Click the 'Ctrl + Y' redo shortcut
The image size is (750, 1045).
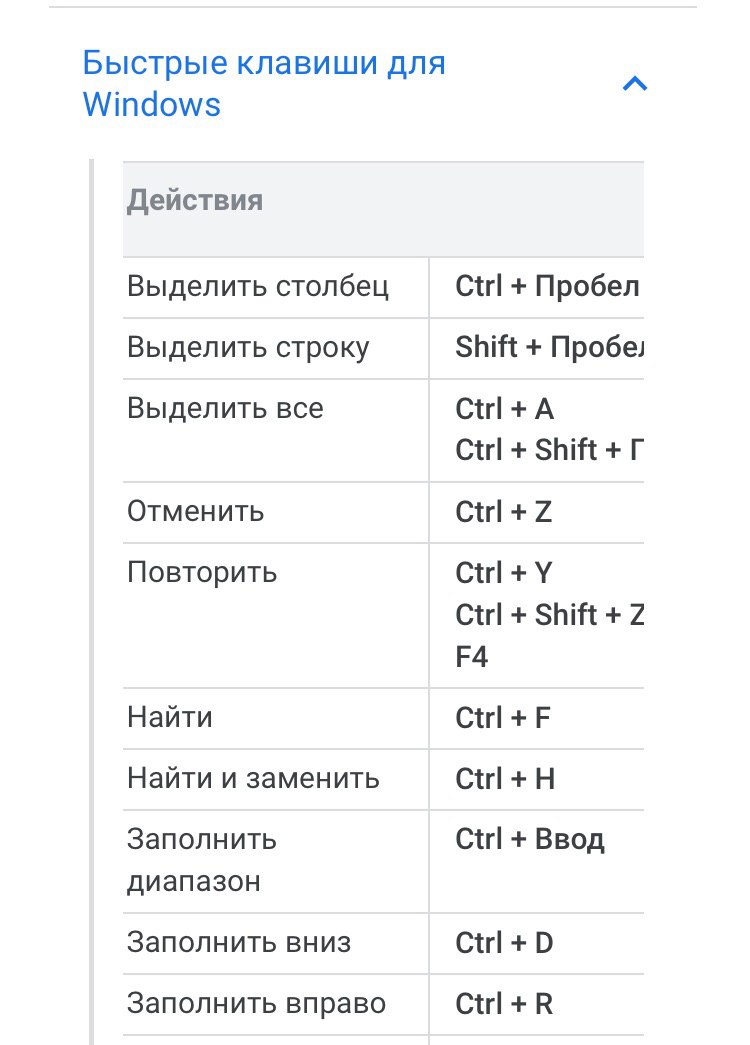click(504, 573)
